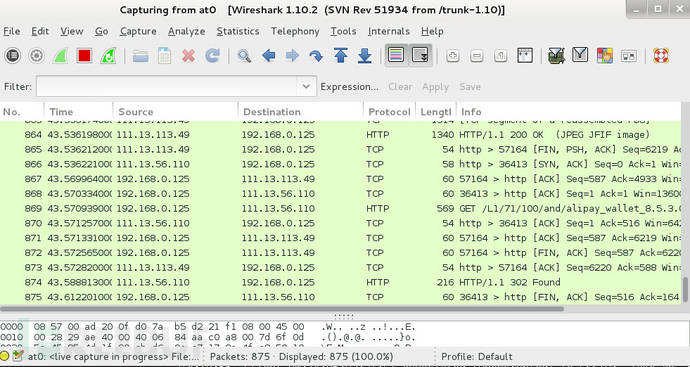Open the Go menu
Screen dimensions: 690x367
pos(102,31)
